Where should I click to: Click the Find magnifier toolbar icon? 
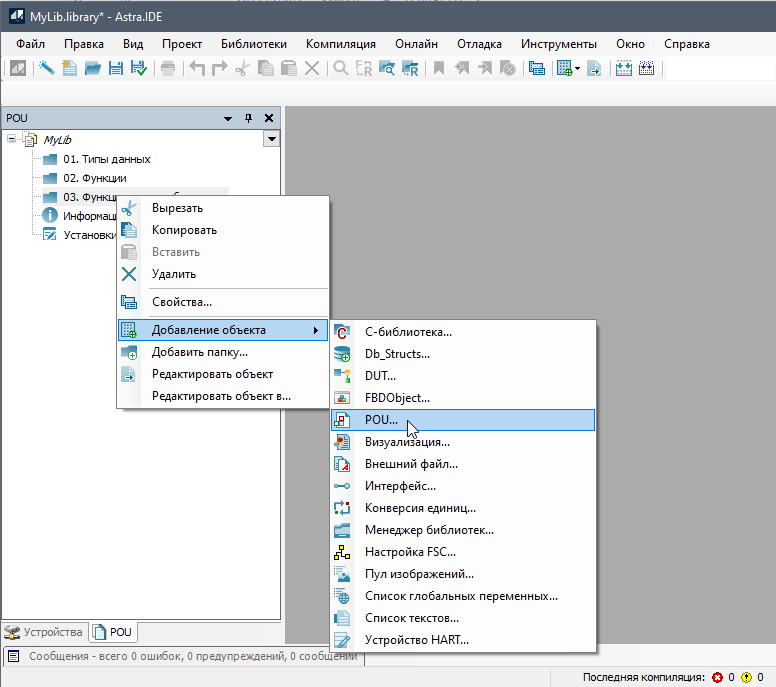pyautogui.click(x=340, y=68)
